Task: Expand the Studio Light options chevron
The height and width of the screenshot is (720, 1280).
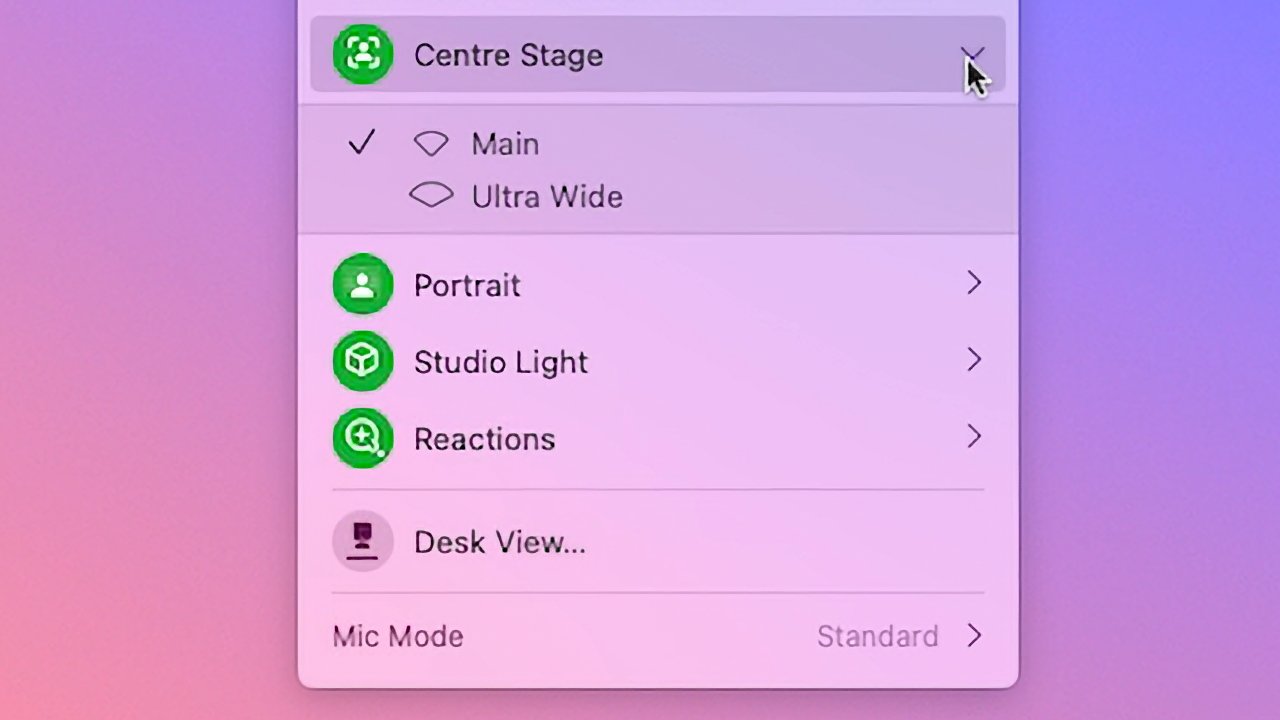Action: coord(974,360)
